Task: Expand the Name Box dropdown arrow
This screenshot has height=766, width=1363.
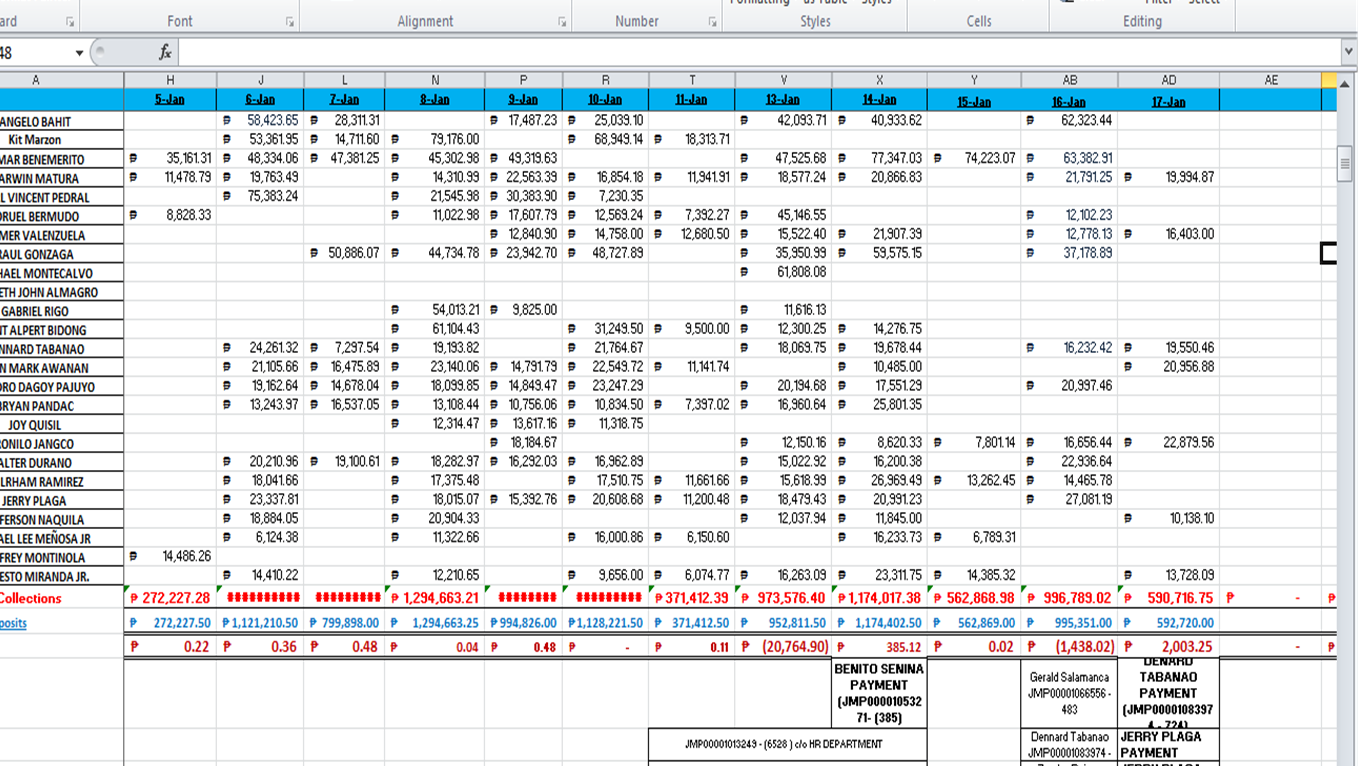Action: pyautogui.click(x=79, y=53)
